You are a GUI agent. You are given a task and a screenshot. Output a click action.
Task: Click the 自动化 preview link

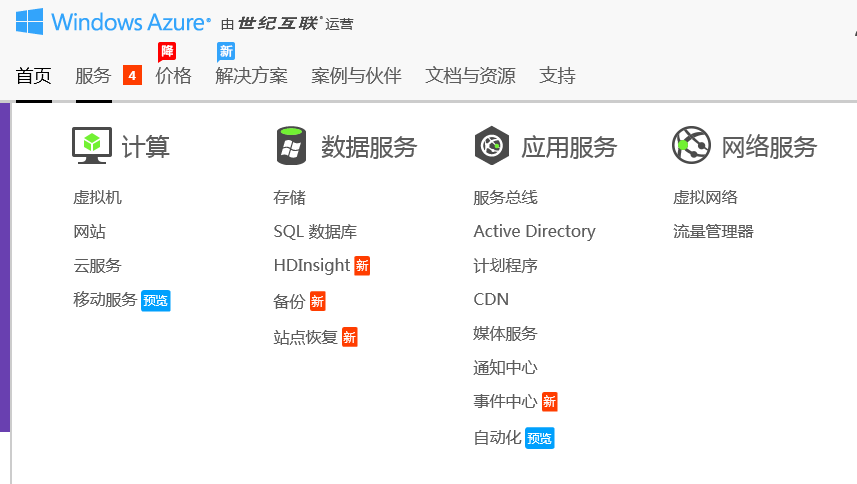497,438
